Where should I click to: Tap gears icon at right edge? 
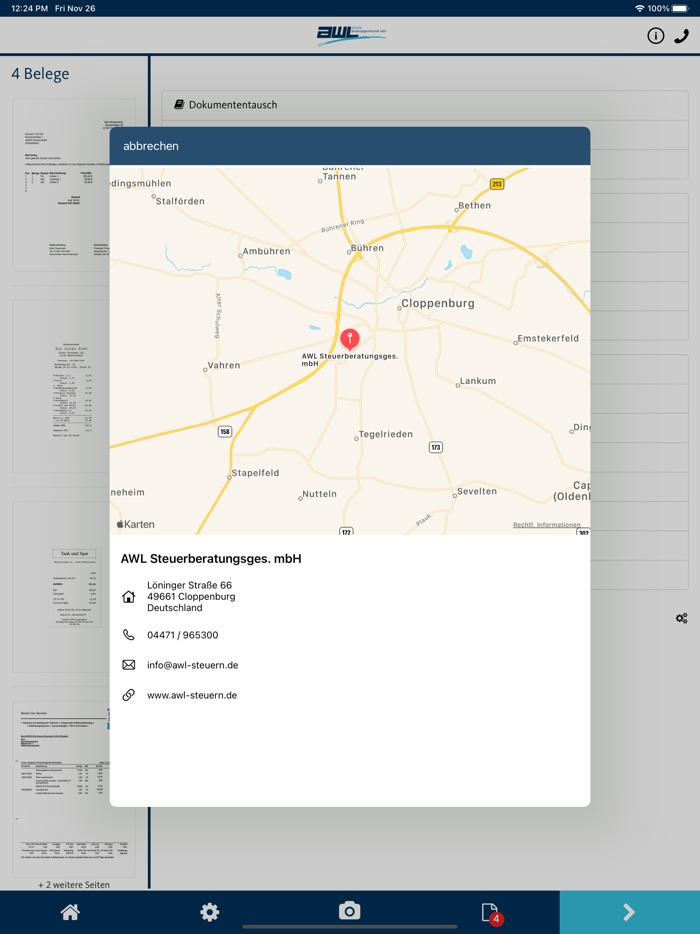[682, 618]
